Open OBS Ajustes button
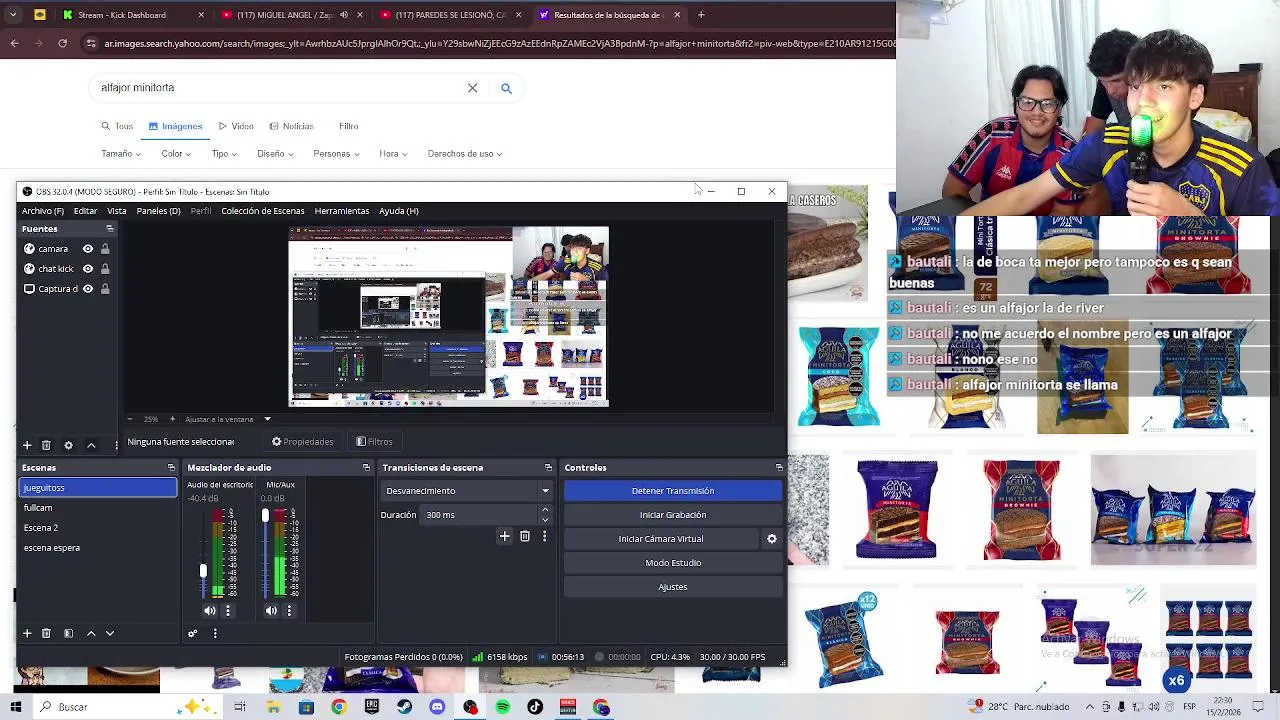This screenshot has width=1280, height=720. tap(673, 587)
